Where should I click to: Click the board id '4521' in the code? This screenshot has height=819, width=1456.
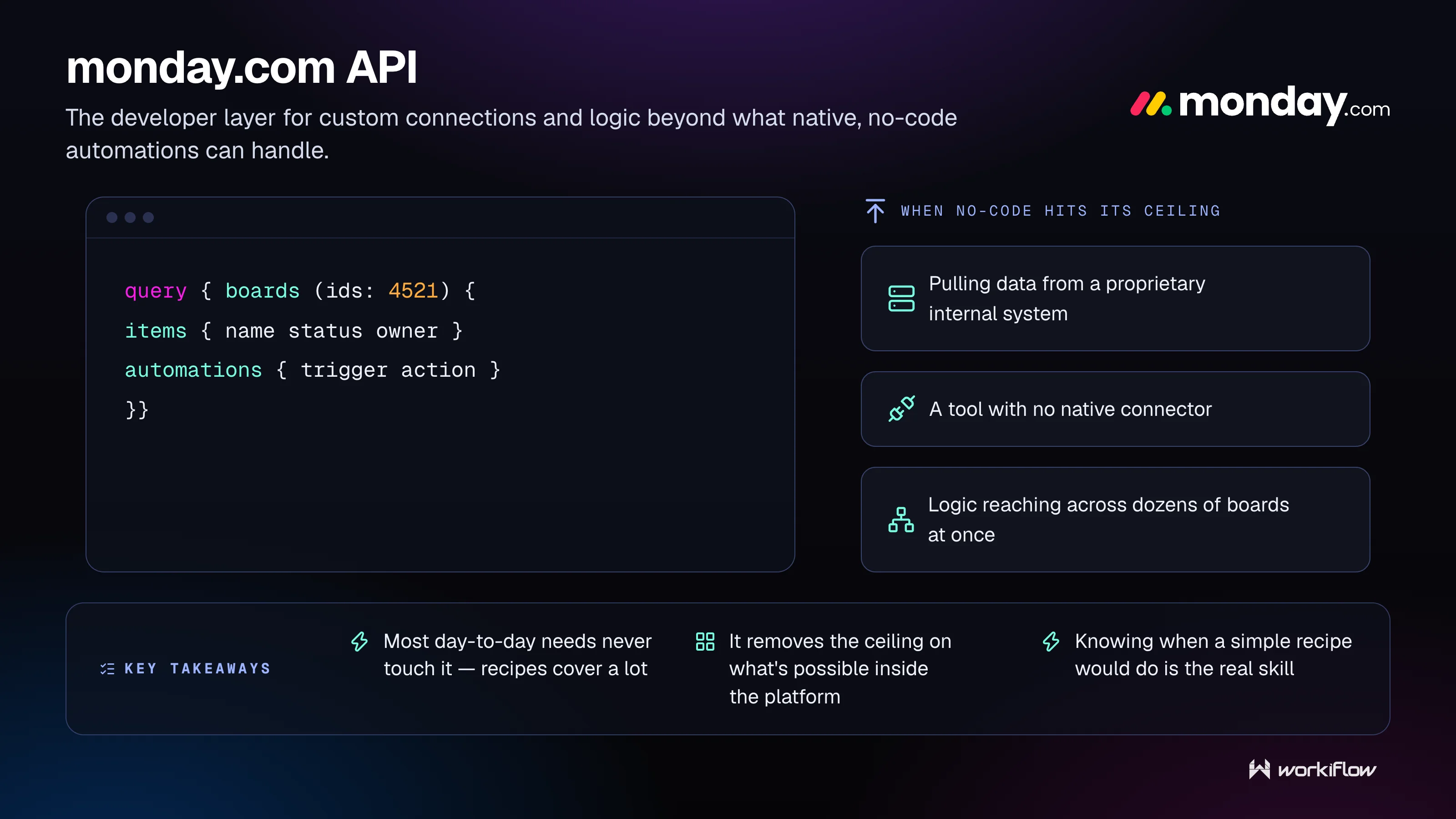[413, 291]
